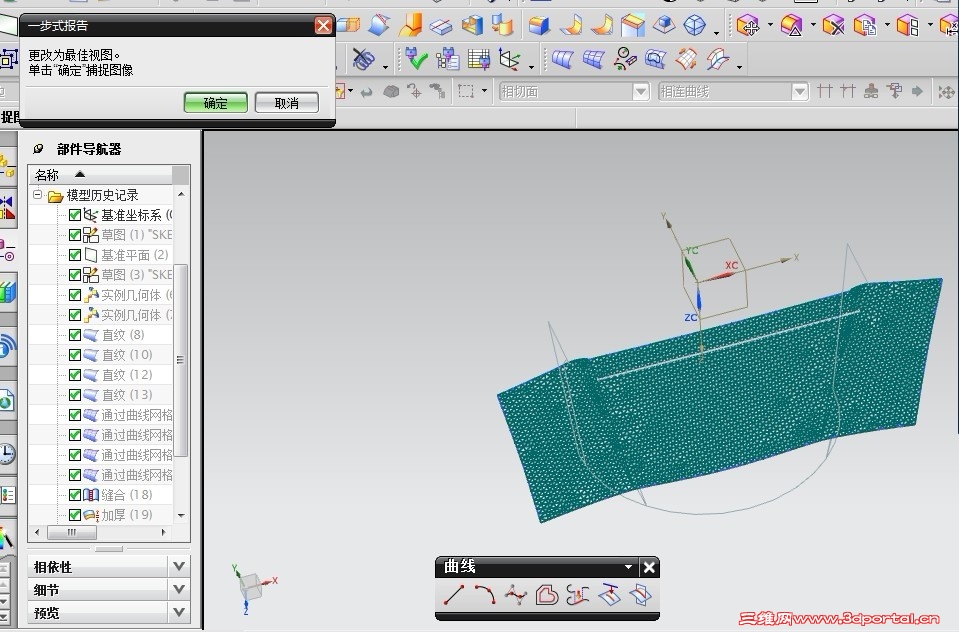Uncheck the 直纹 (13) checkbox
Screen dimensions: 959x632
coord(75,395)
